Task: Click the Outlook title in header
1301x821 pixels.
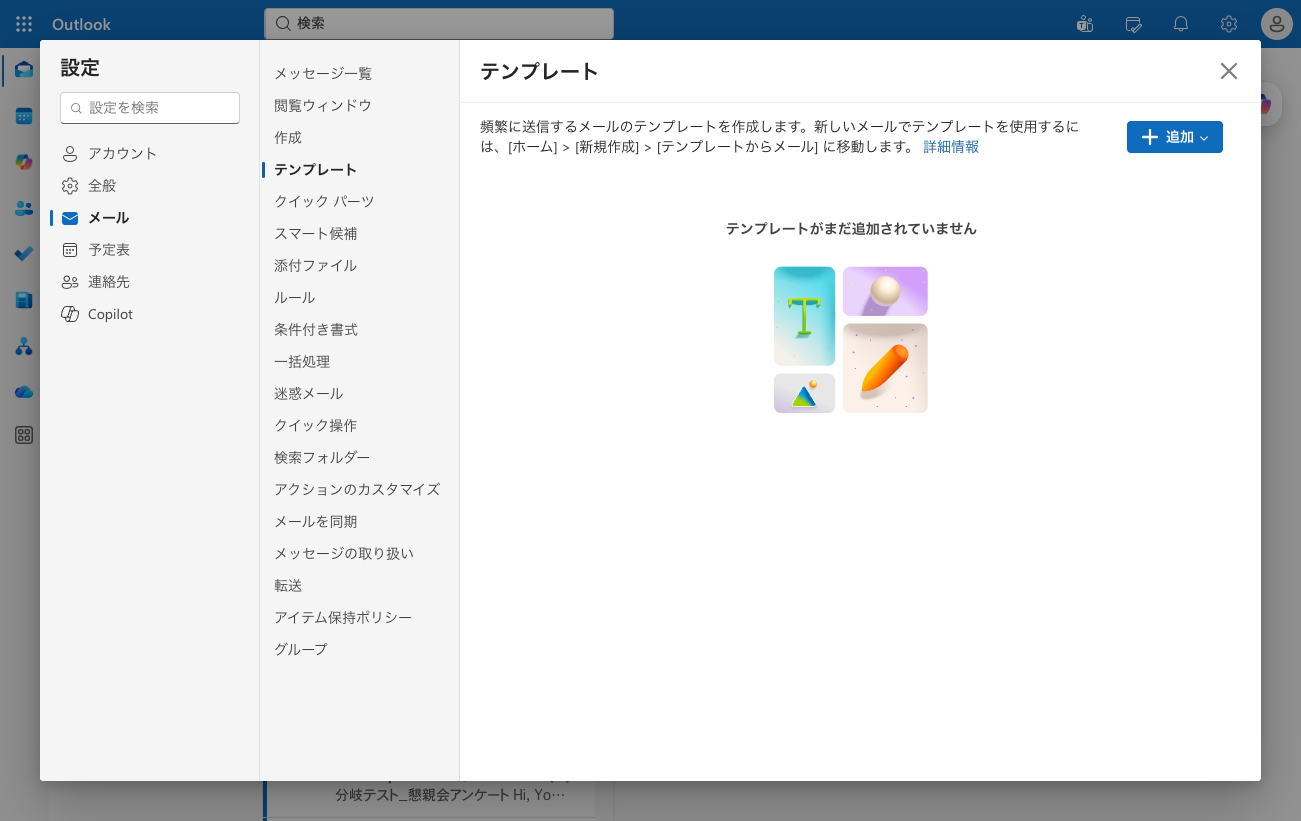Action: tap(81, 24)
